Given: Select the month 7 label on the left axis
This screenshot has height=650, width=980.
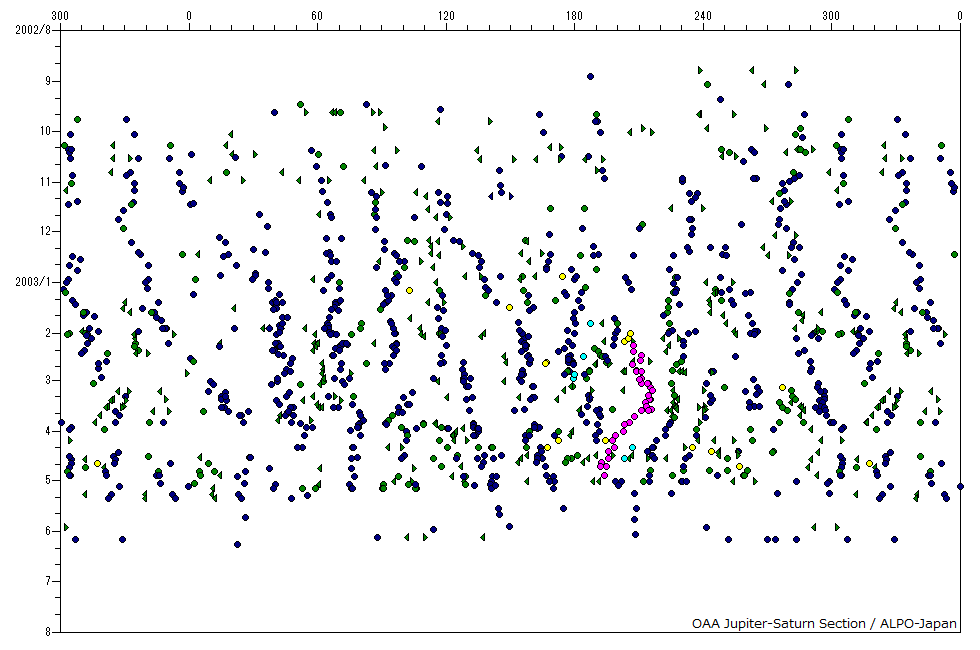Looking at the screenshot, I should coord(48,581).
